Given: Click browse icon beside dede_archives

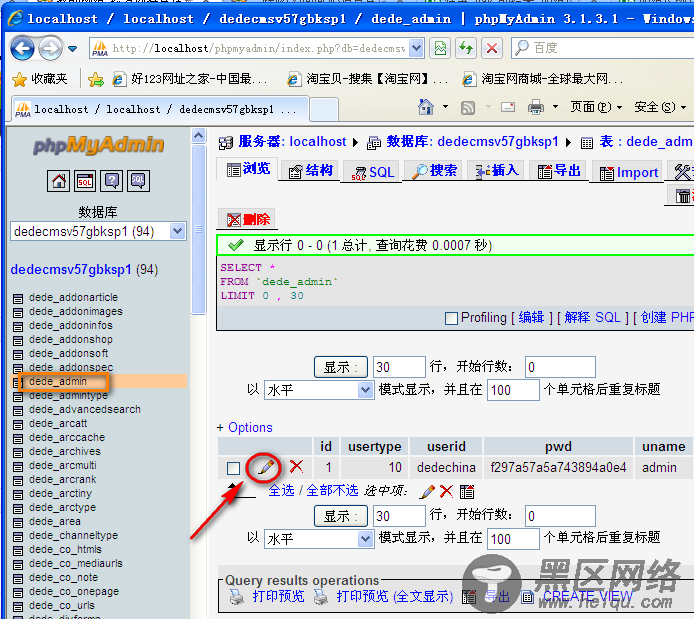Looking at the screenshot, I should 18,453.
